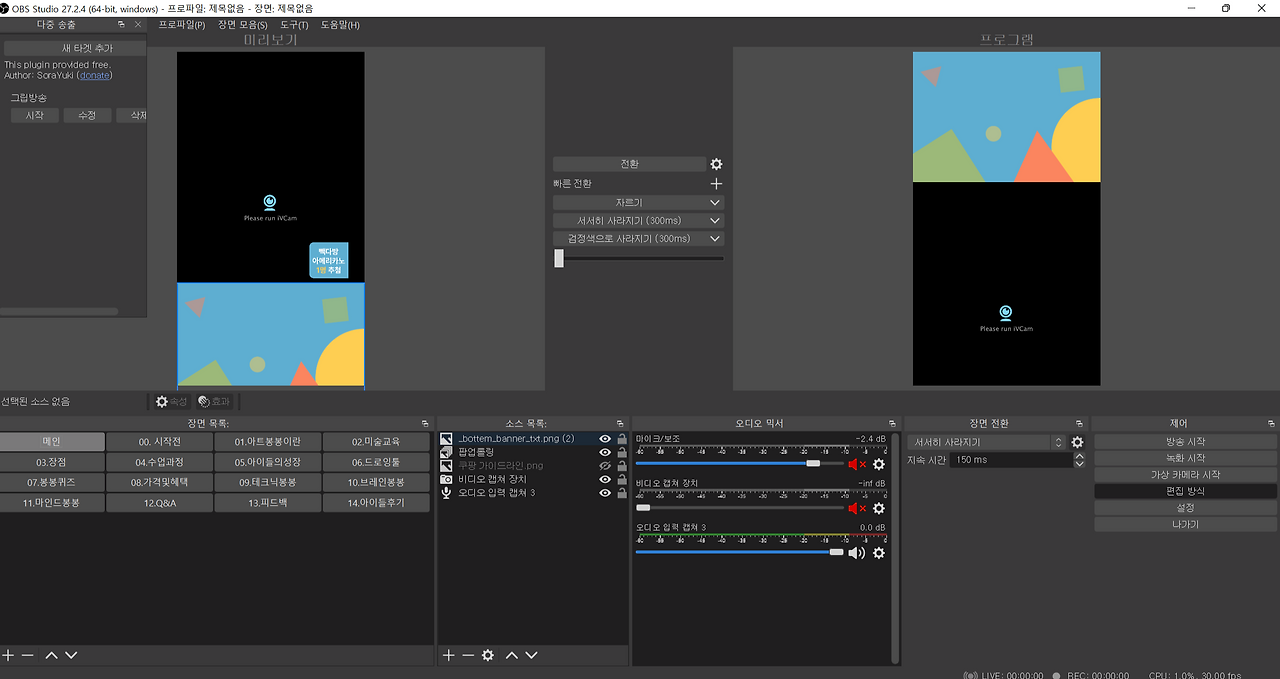Start recording with 녹화 시작
The width and height of the screenshot is (1280, 679).
click(1185, 458)
